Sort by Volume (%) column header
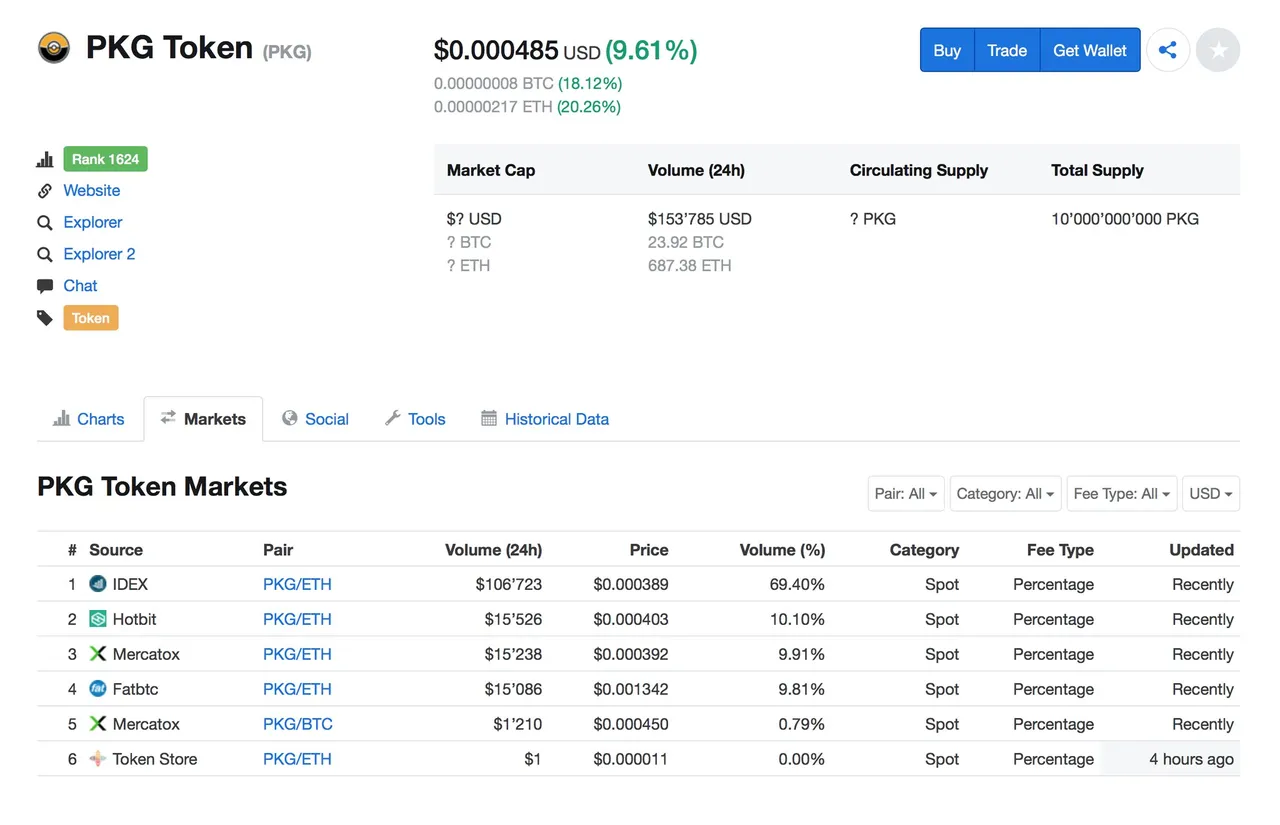Image resolution: width=1280 pixels, height=825 pixels. [x=782, y=550]
